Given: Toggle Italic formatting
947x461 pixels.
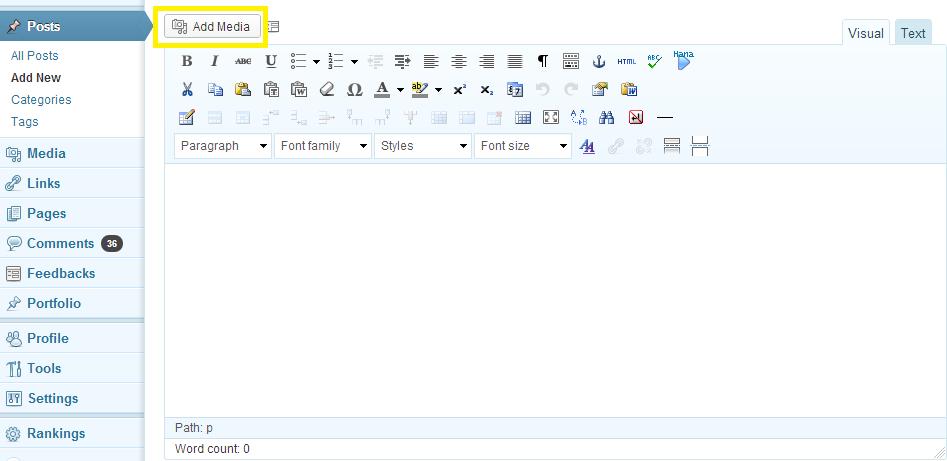Looking at the screenshot, I should (214, 61).
